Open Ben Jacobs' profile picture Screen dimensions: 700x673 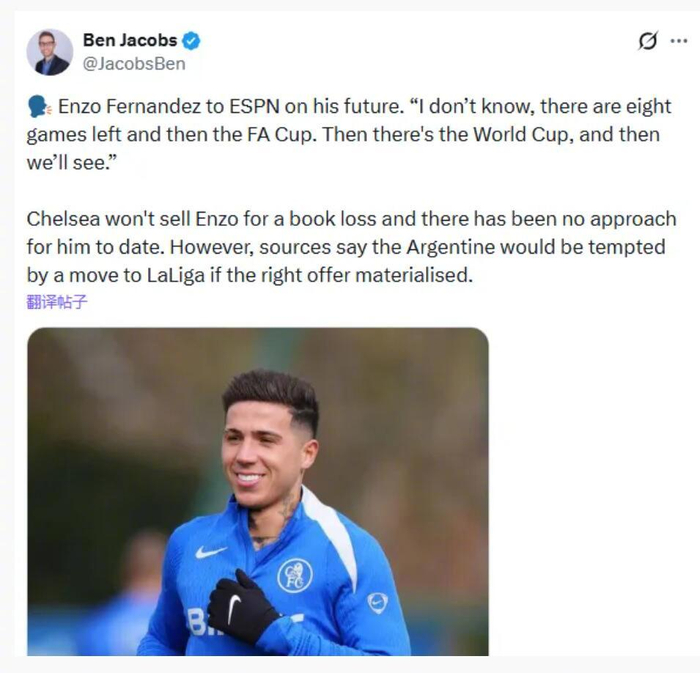coord(49,52)
